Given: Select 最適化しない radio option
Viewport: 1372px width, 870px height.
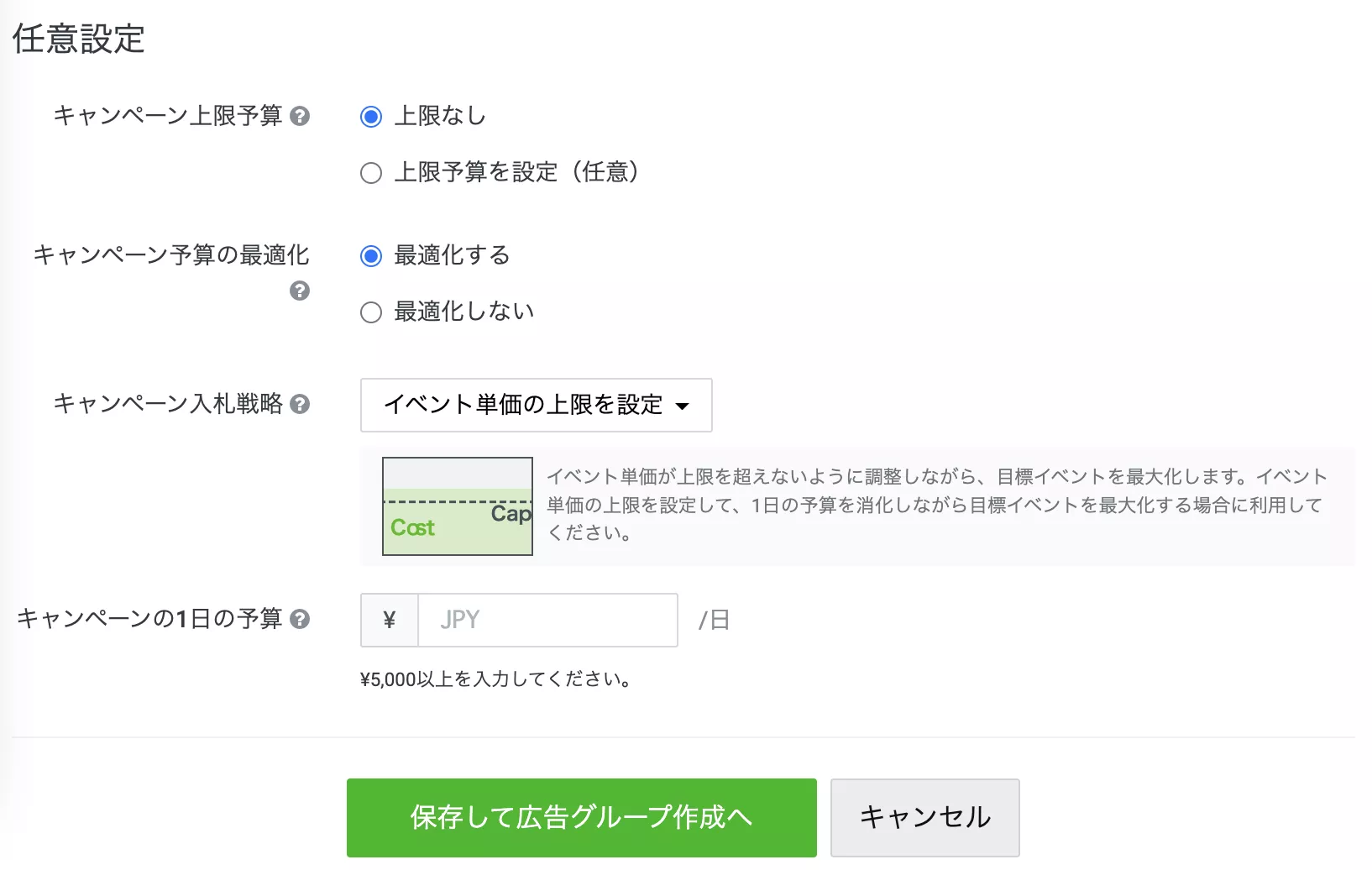Looking at the screenshot, I should click(x=371, y=312).
